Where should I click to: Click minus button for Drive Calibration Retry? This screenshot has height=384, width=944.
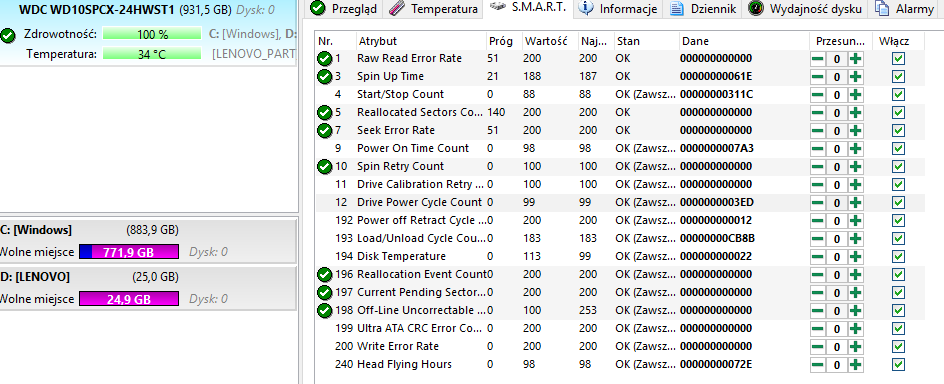[818, 185]
